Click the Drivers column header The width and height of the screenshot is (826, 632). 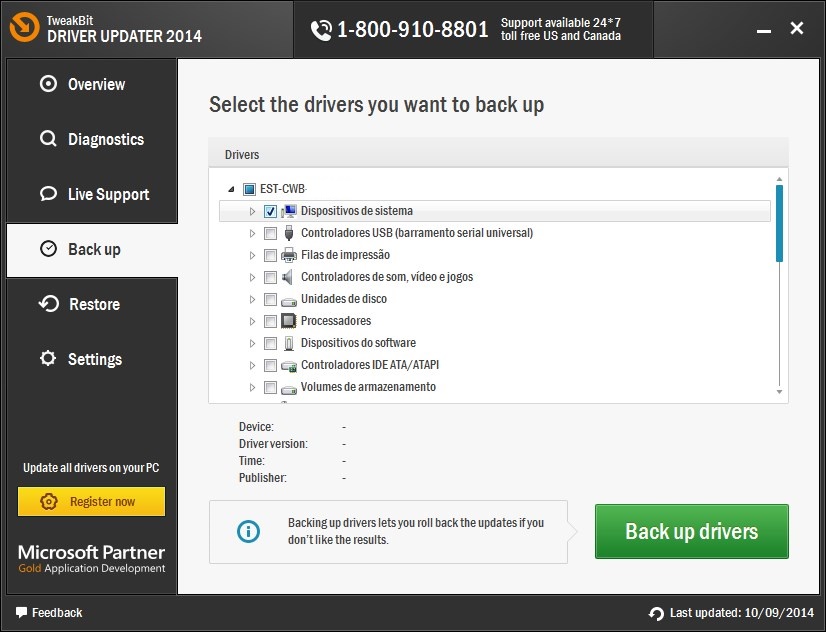(x=498, y=154)
